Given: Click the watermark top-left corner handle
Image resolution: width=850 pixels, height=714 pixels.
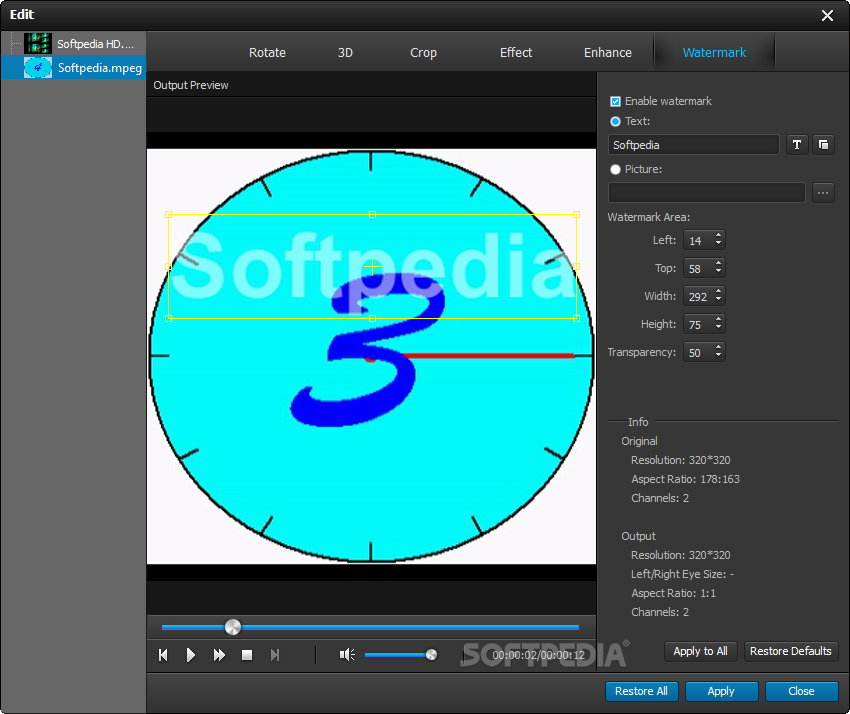Looking at the screenshot, I should pos(169,215).
